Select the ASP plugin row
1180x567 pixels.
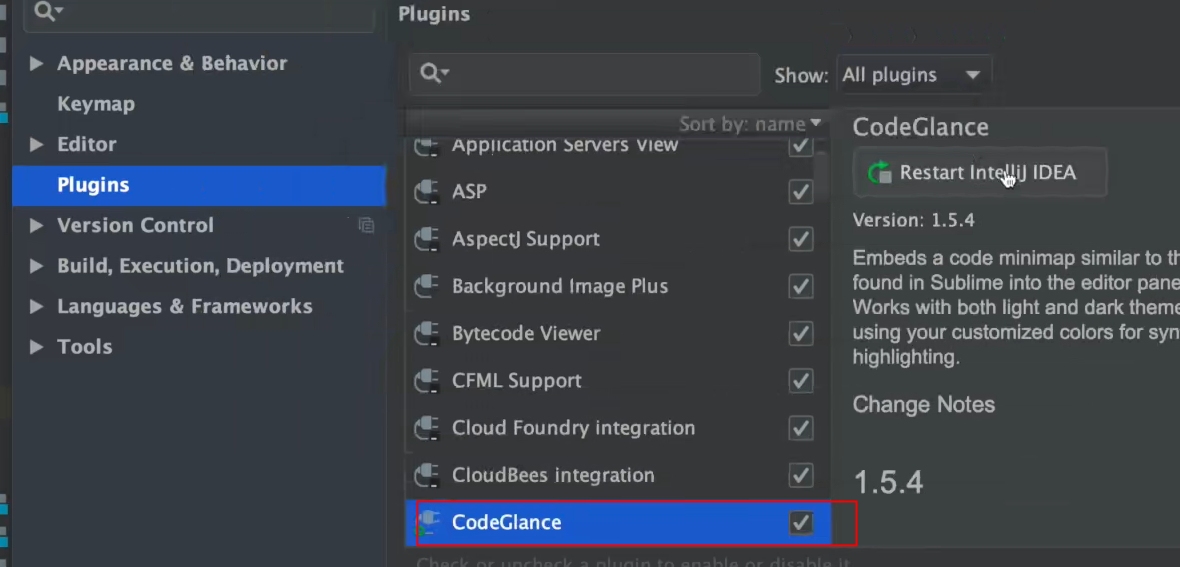tap(617, 192)
